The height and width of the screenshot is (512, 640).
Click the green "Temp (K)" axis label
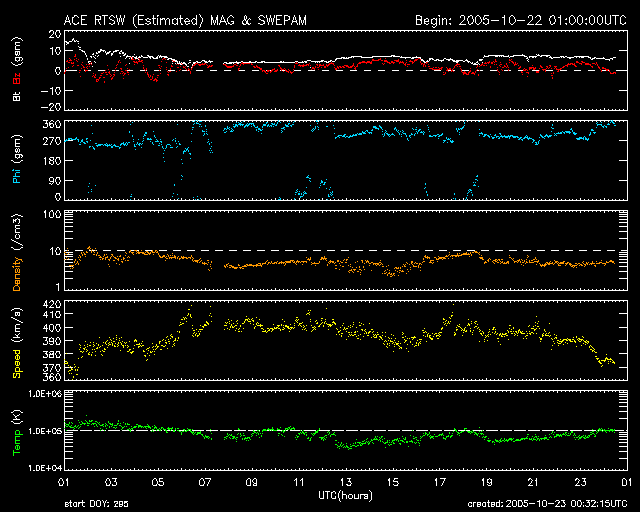pos(17,433)
